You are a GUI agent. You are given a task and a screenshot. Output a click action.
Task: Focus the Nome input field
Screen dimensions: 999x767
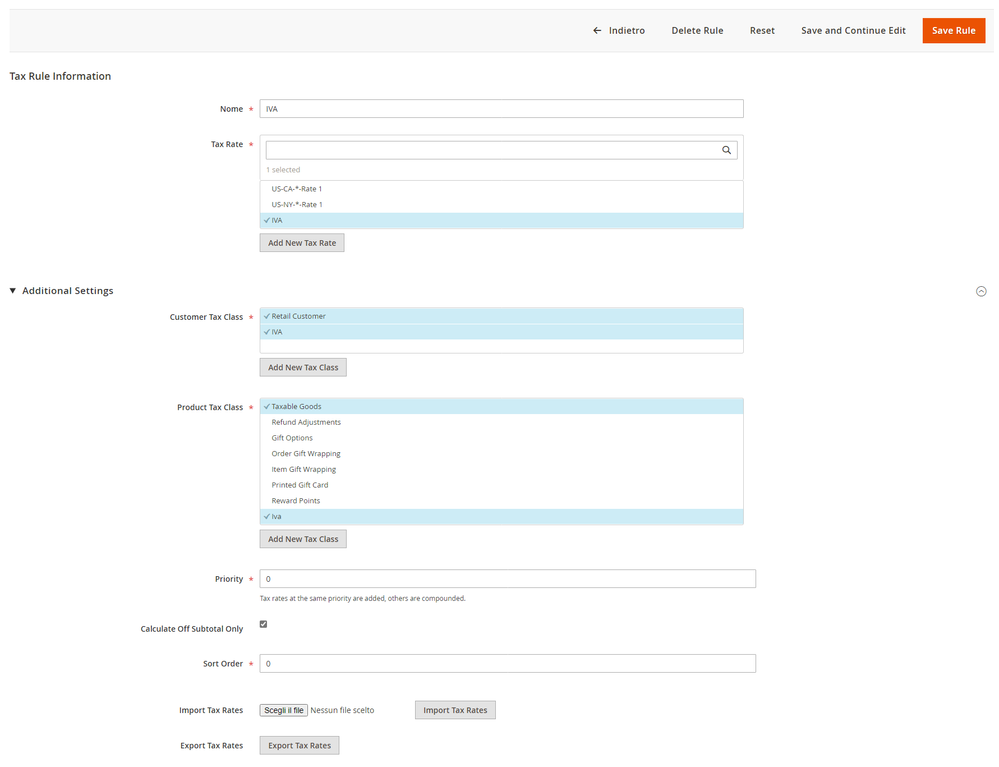pos(501,109)
